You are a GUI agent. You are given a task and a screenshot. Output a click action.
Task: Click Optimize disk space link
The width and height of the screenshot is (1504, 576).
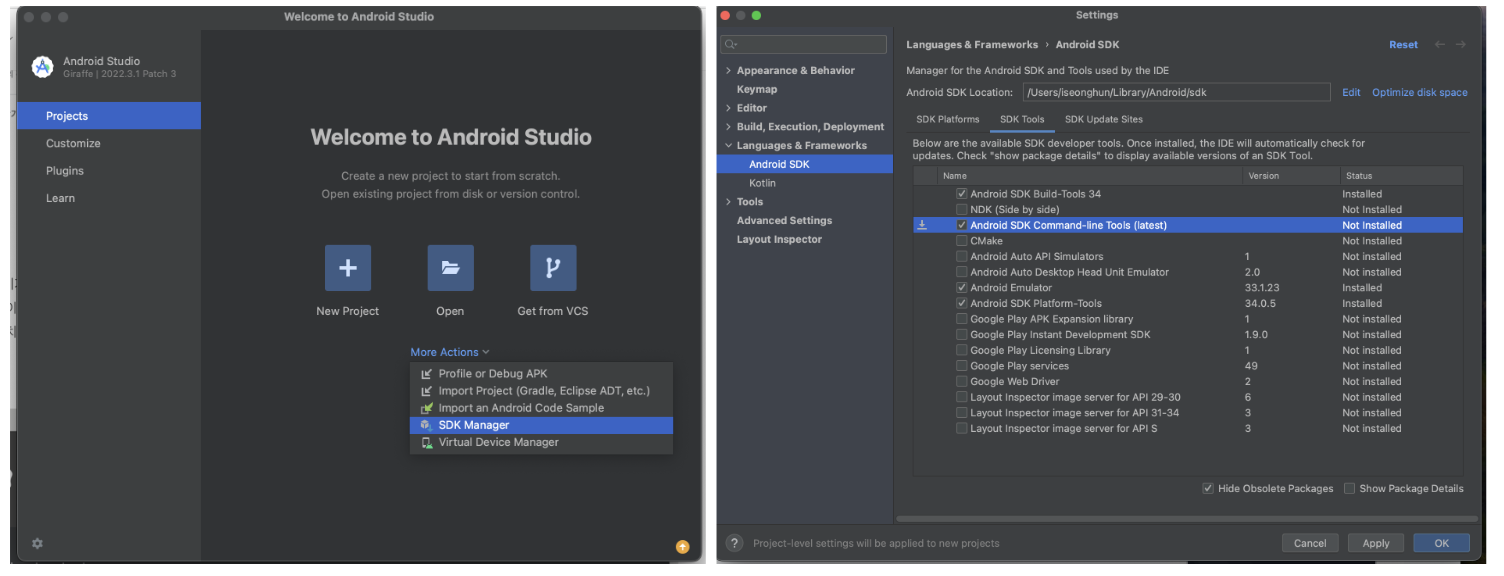click(1419, 92)
